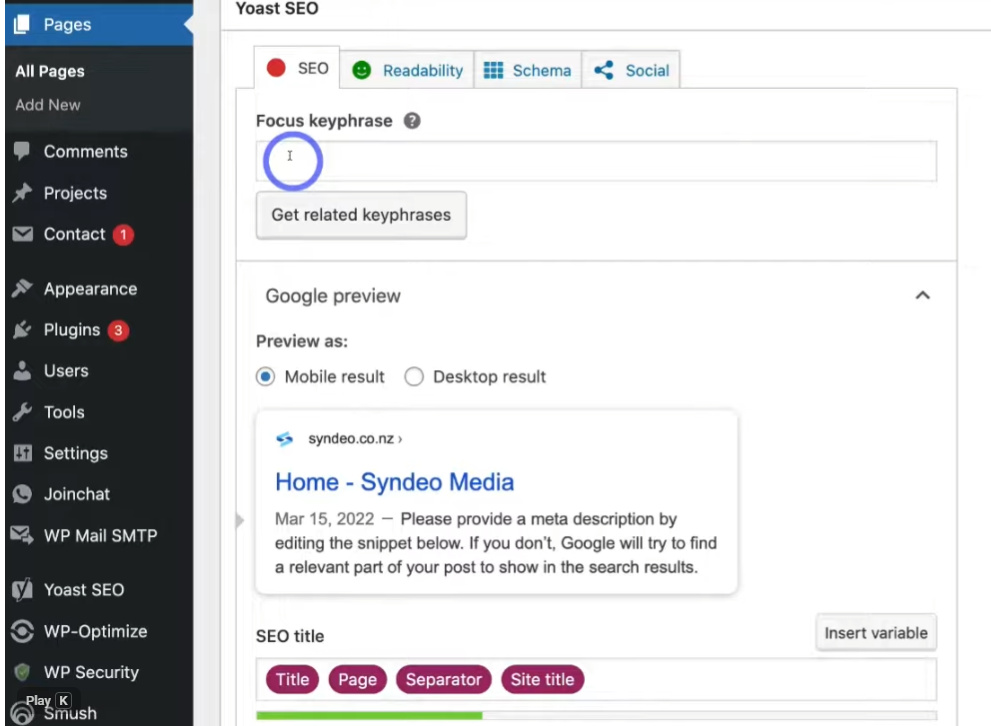Click the Social share icon
Screen dimensions: 991x726
(x=604, y=70)
